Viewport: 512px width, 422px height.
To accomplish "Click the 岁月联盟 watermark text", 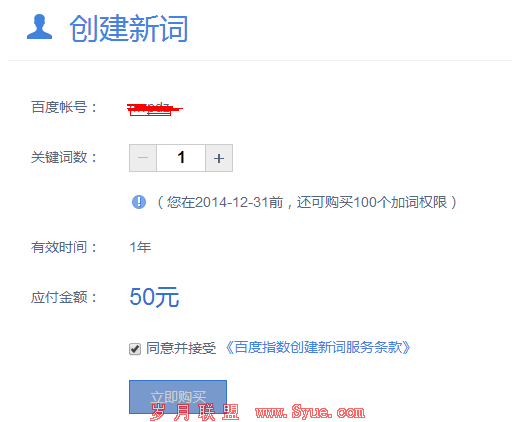I will [x=195, y=412].
